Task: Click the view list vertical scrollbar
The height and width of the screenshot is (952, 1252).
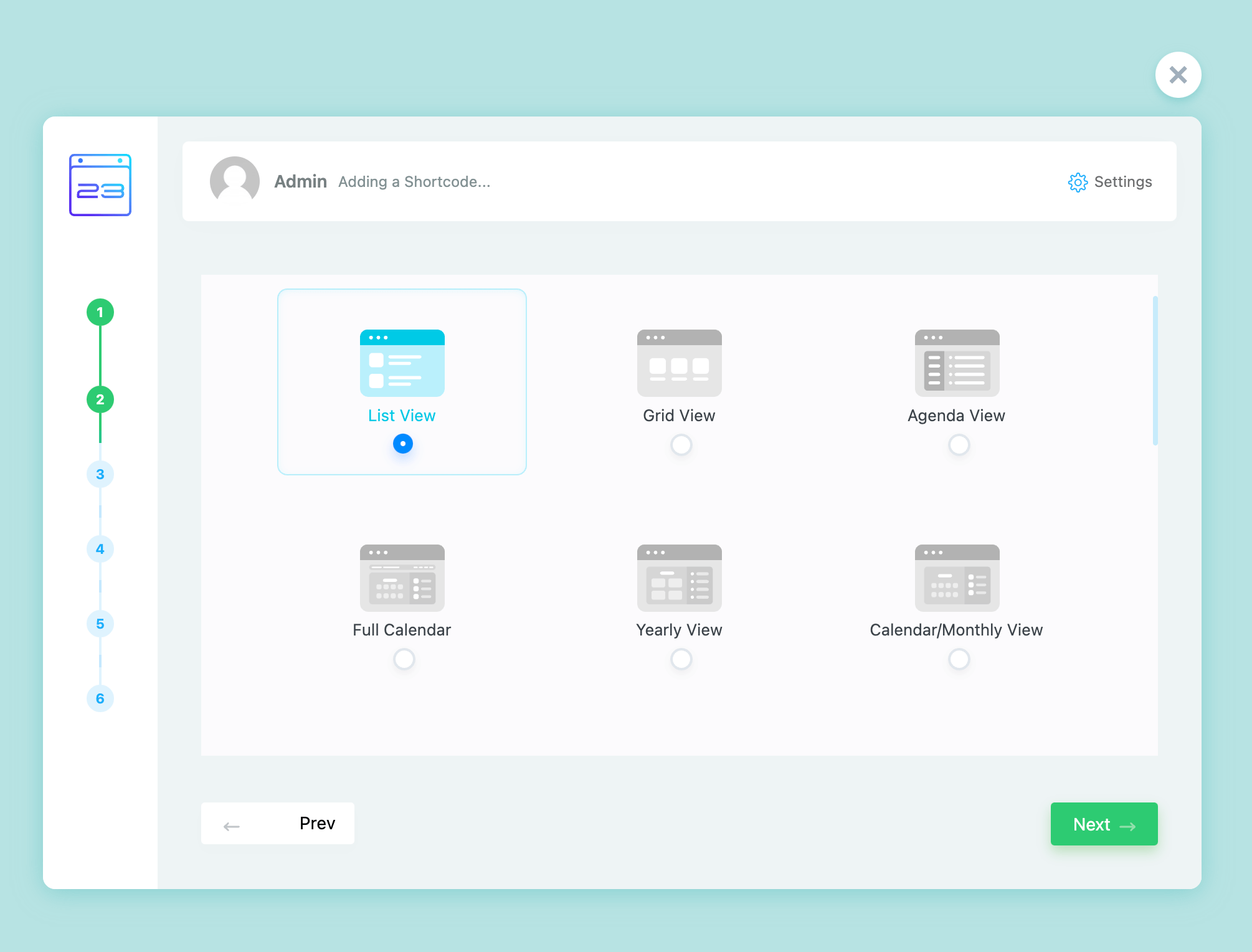Action: 1155,371
